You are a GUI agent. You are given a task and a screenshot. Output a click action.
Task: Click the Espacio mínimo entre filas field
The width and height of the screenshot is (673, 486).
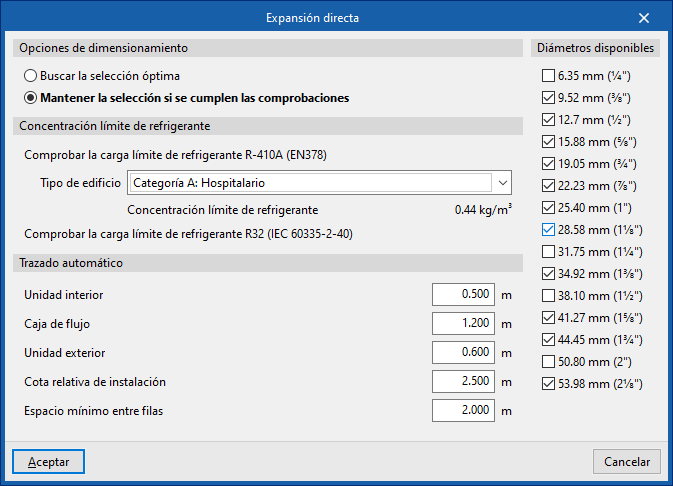point(463,411)
